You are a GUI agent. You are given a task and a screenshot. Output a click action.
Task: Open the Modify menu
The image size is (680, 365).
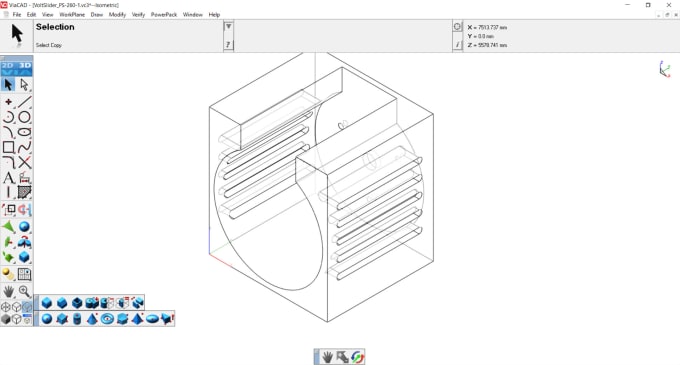pos(117,15)
